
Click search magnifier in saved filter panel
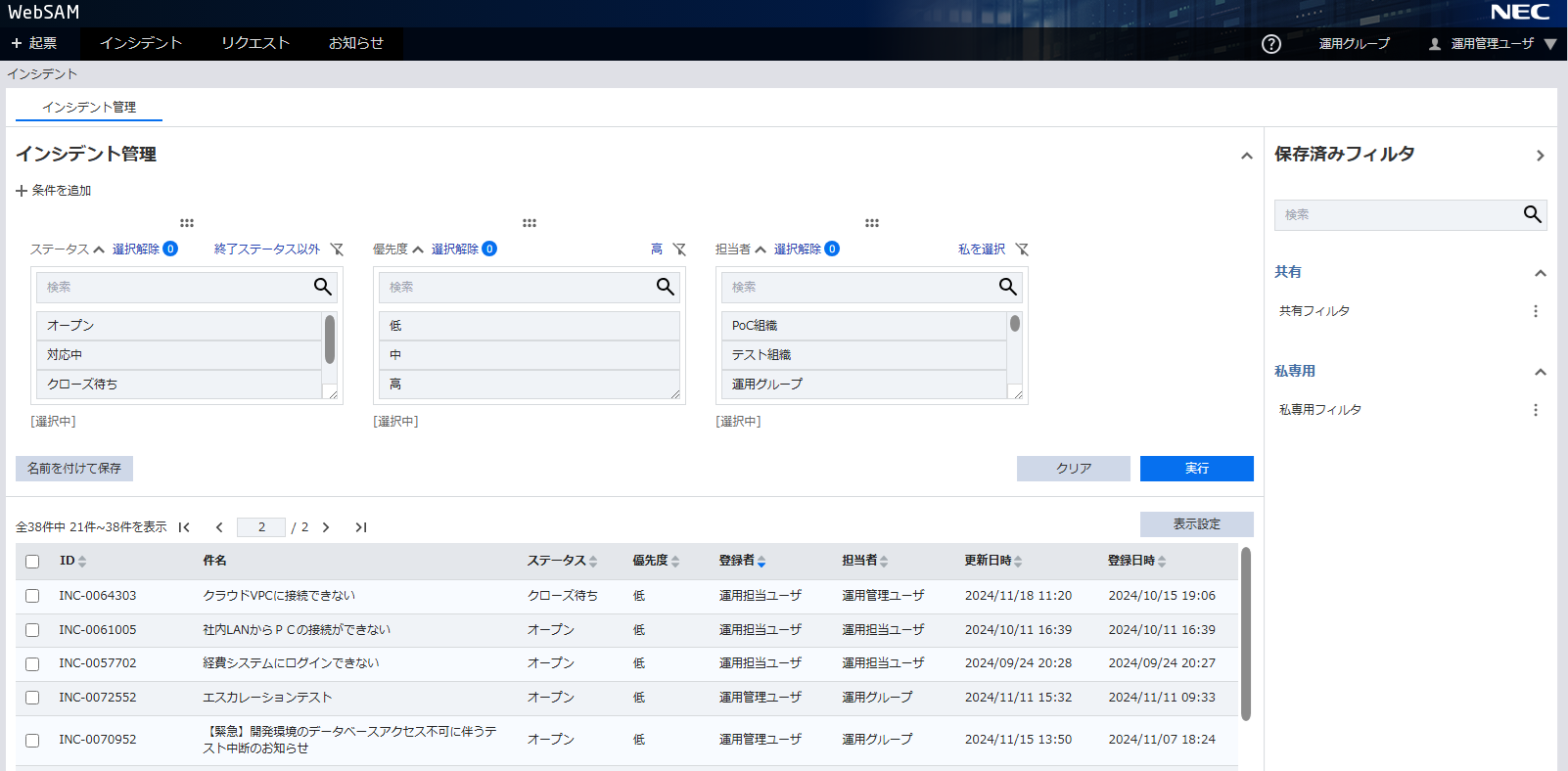coord(1532,214)
